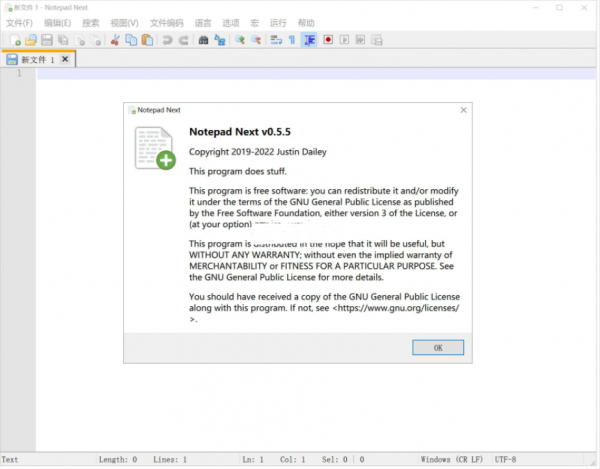Open the 选项 menu

[231, 23]
